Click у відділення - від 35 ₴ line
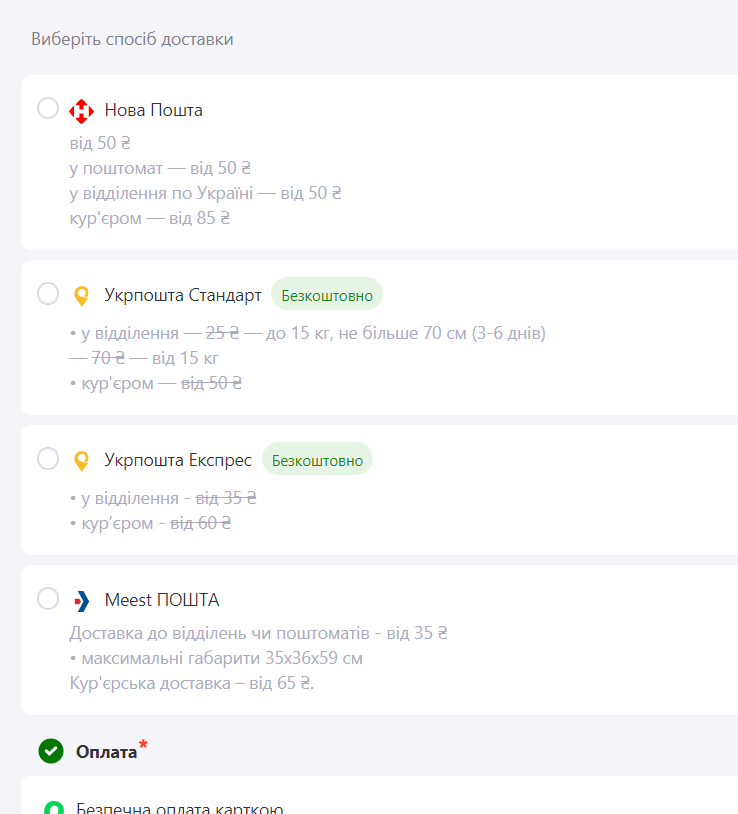 click(x=163, y=498)
